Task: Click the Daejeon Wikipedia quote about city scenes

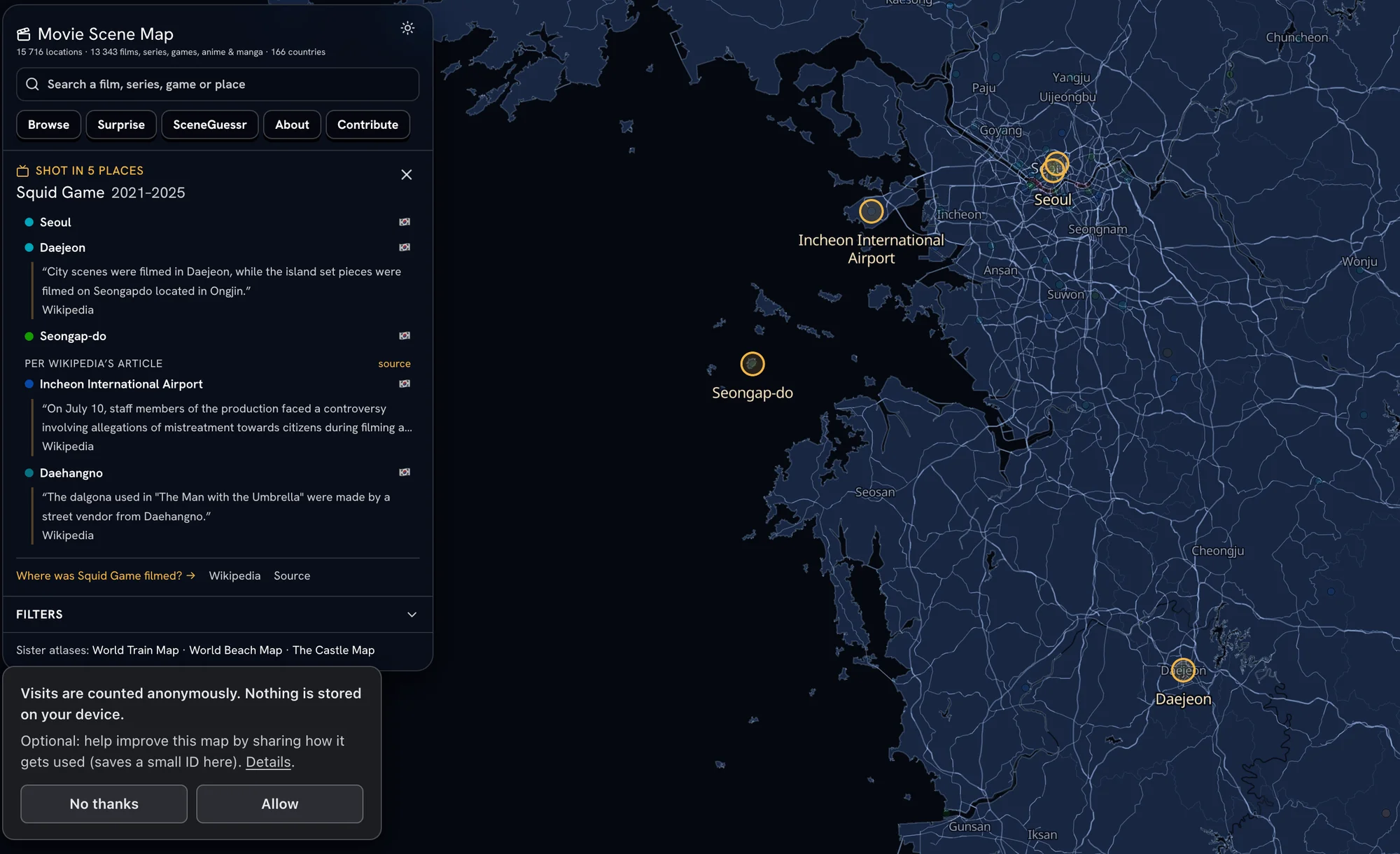Action: click(x=221, y=281)
